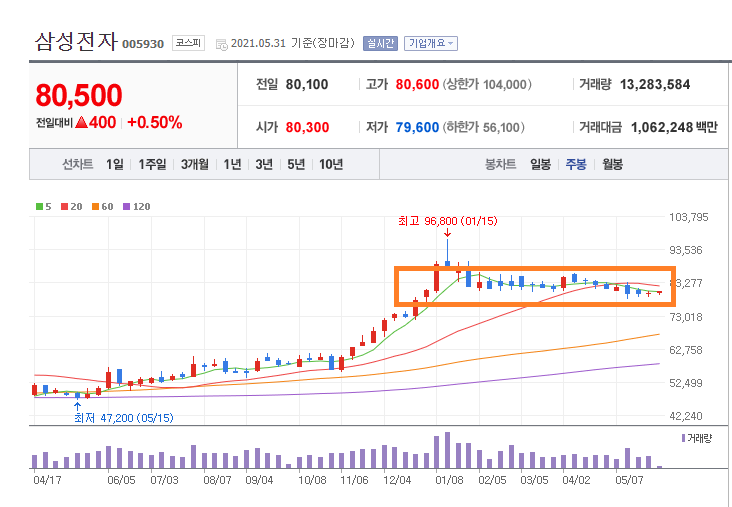Click the current price 80,500
The width and height of the screenshot is (732, 507).
click(x=79, y=95)
